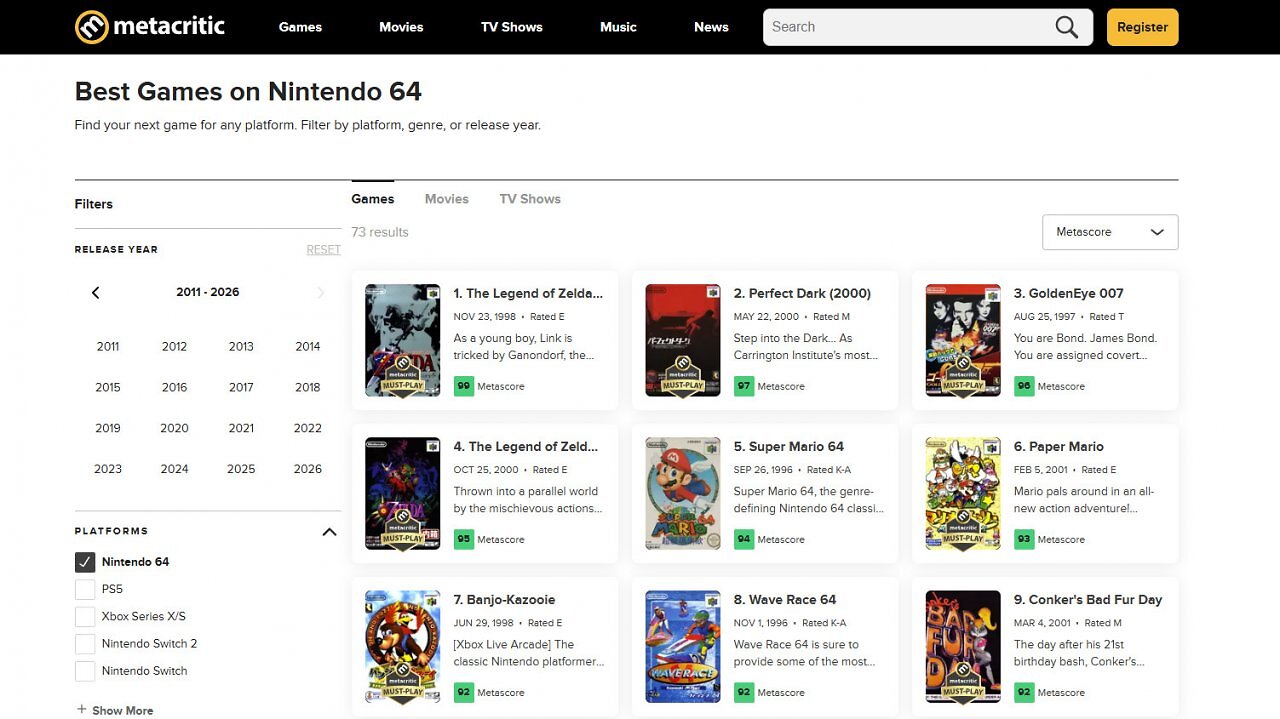
Task: Collapse the Platforms filter section
Action: (329, 532)
